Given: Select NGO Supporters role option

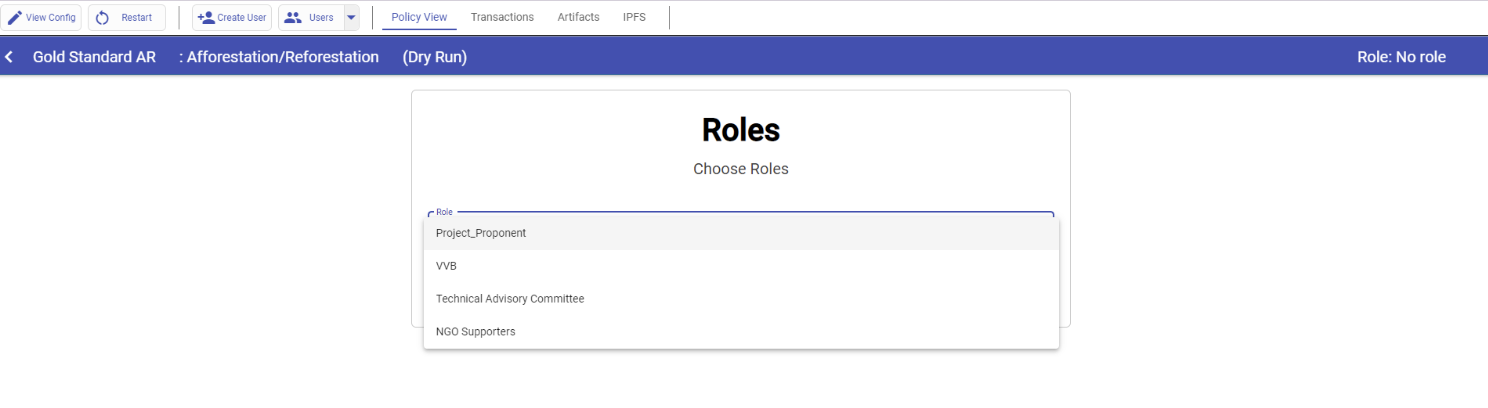Looking at the screenshot, I should click(476, 331).
